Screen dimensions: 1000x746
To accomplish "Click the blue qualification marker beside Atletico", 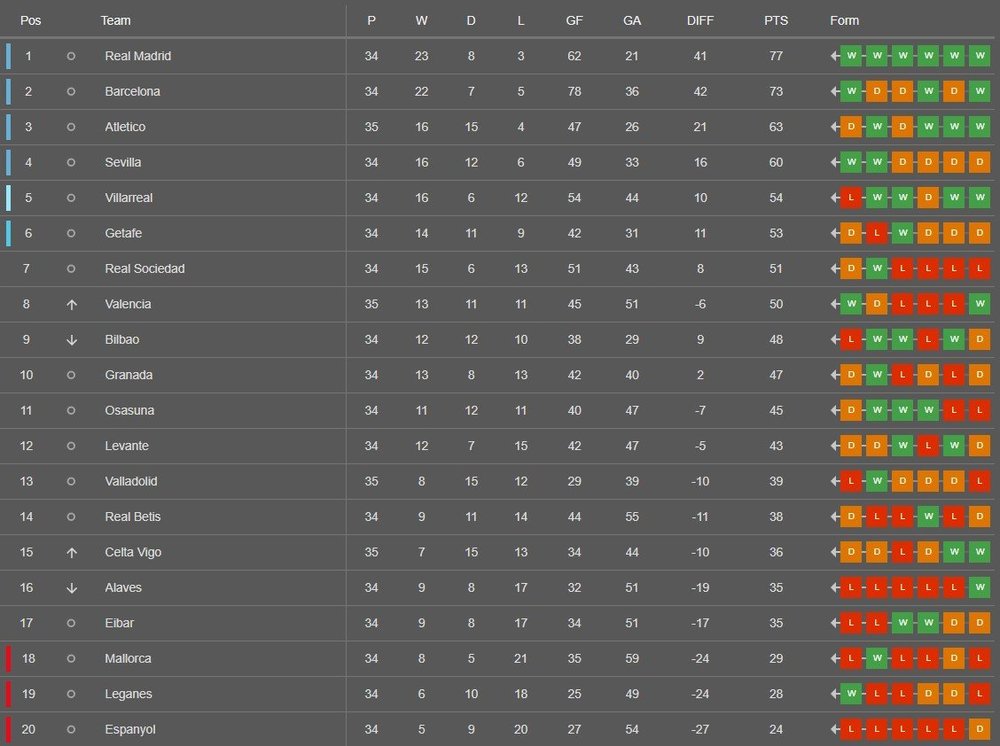I will coord(8,127).
